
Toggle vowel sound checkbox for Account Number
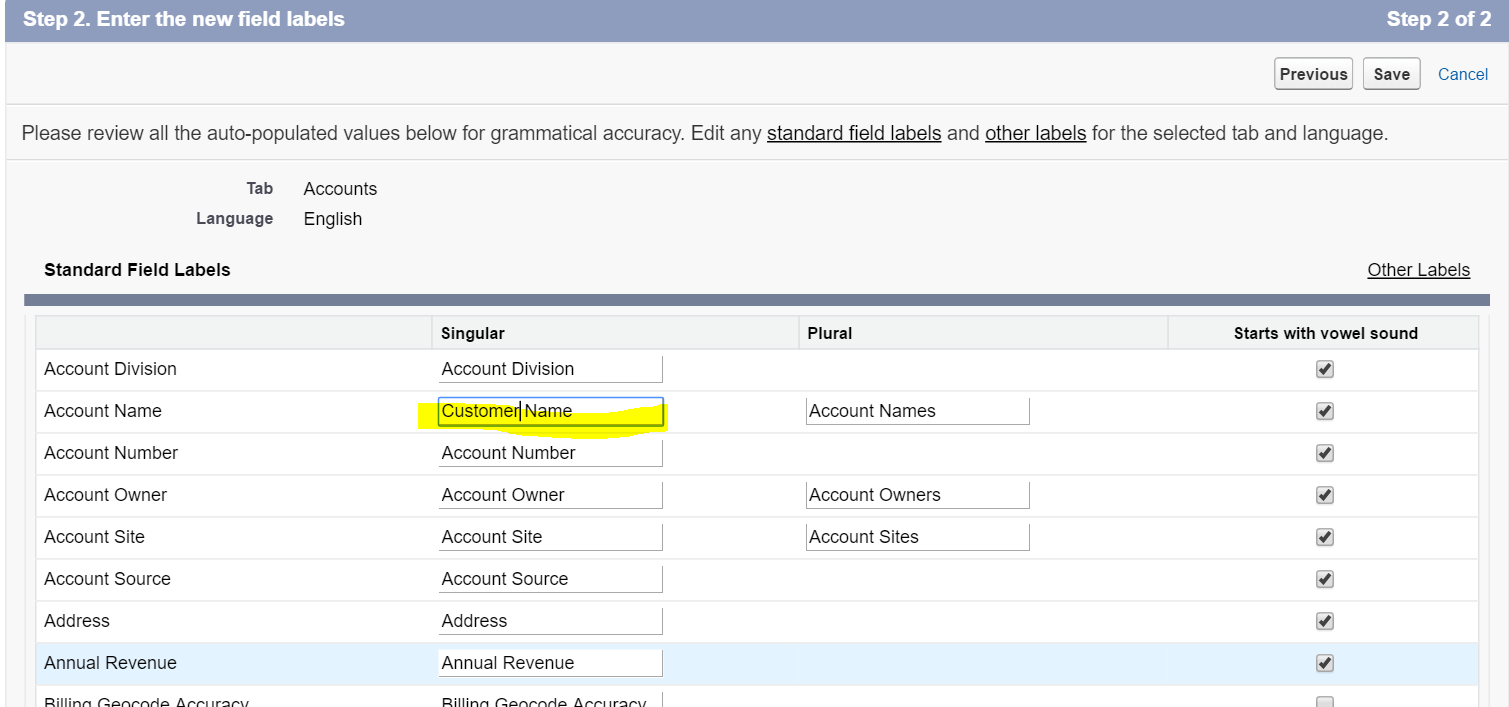pos(1324,453)
